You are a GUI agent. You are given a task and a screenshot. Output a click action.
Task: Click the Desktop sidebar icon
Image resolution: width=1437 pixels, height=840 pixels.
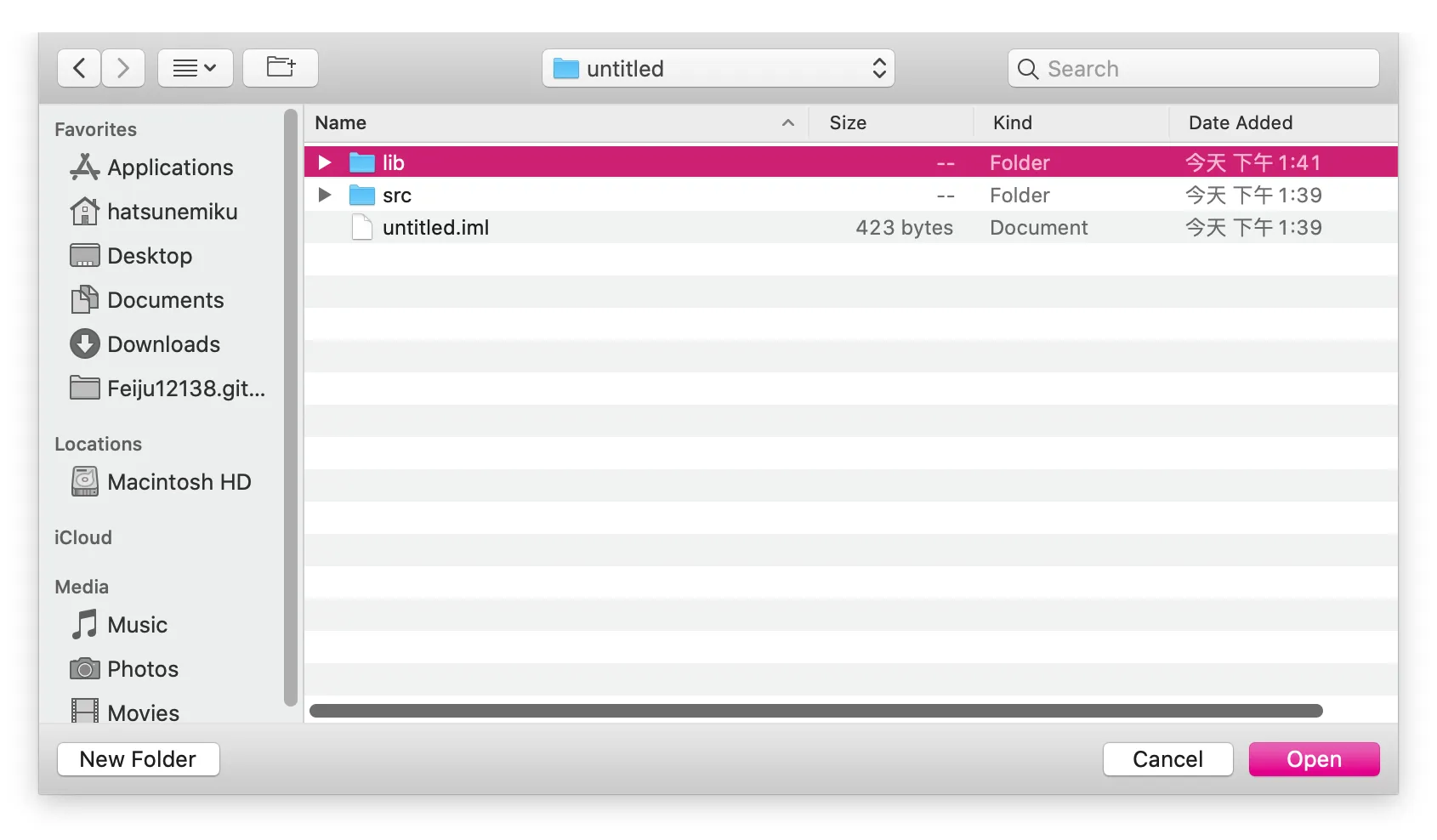[x=84, y=255]
